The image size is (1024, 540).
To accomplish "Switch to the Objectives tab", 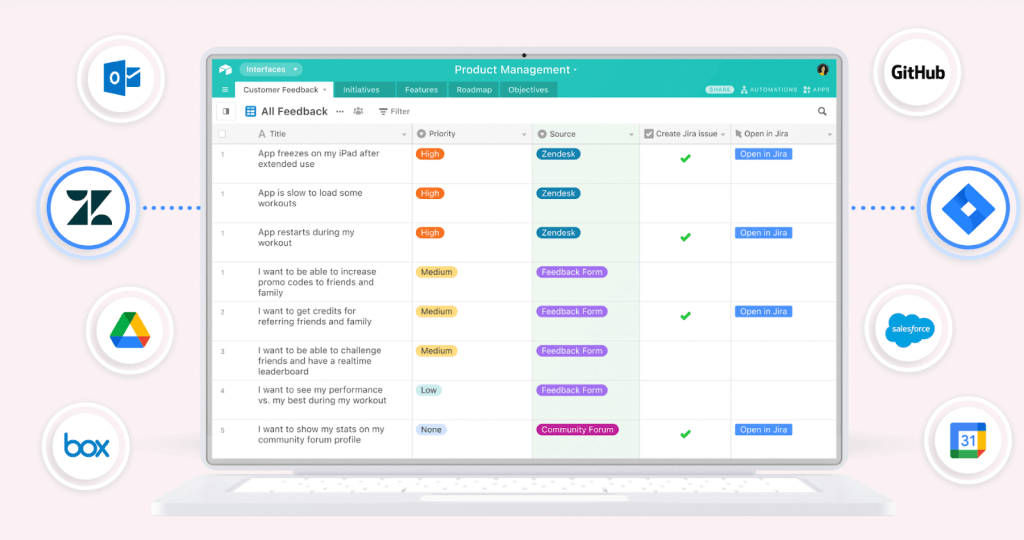I will (x=528, y=90).
